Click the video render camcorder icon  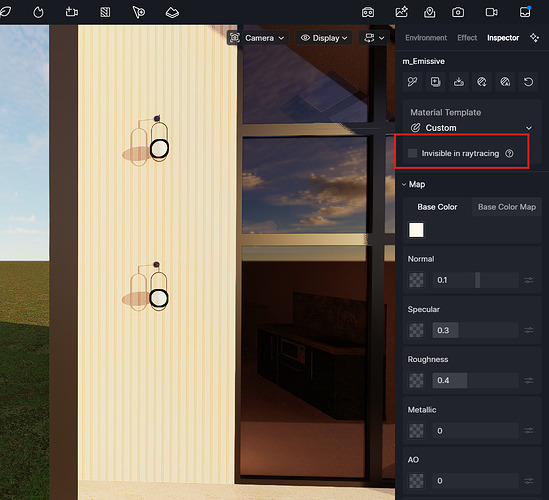click(491, 13)
